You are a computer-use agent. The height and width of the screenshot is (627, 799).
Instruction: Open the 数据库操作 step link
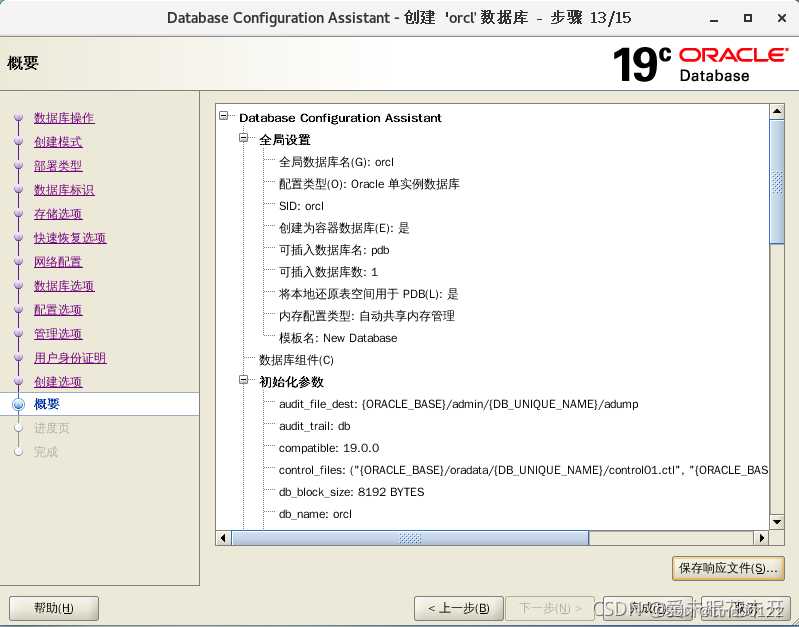(64, 118)
